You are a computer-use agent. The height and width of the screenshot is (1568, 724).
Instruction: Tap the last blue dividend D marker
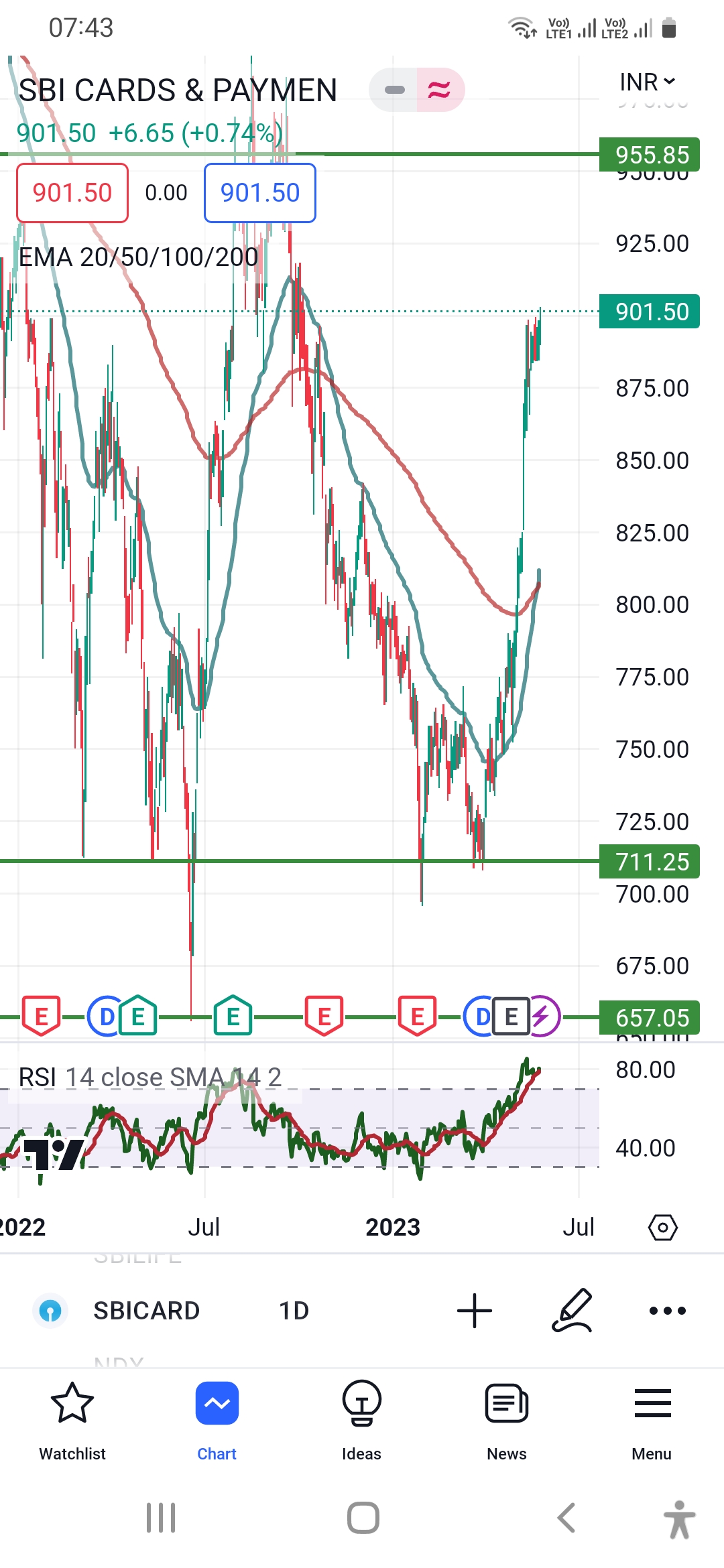point(480,1017)
